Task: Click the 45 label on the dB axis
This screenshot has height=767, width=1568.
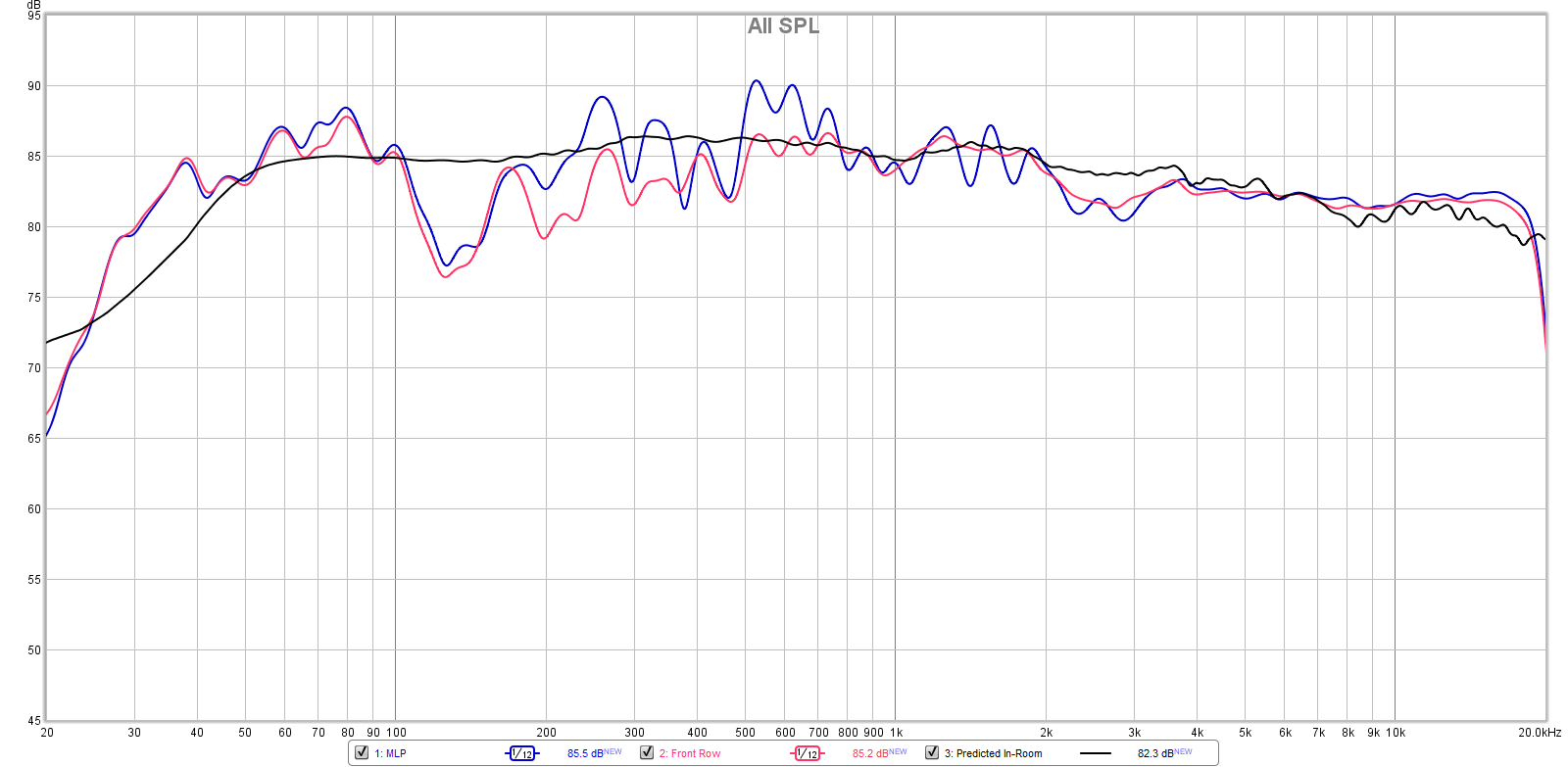Action: 34,721
